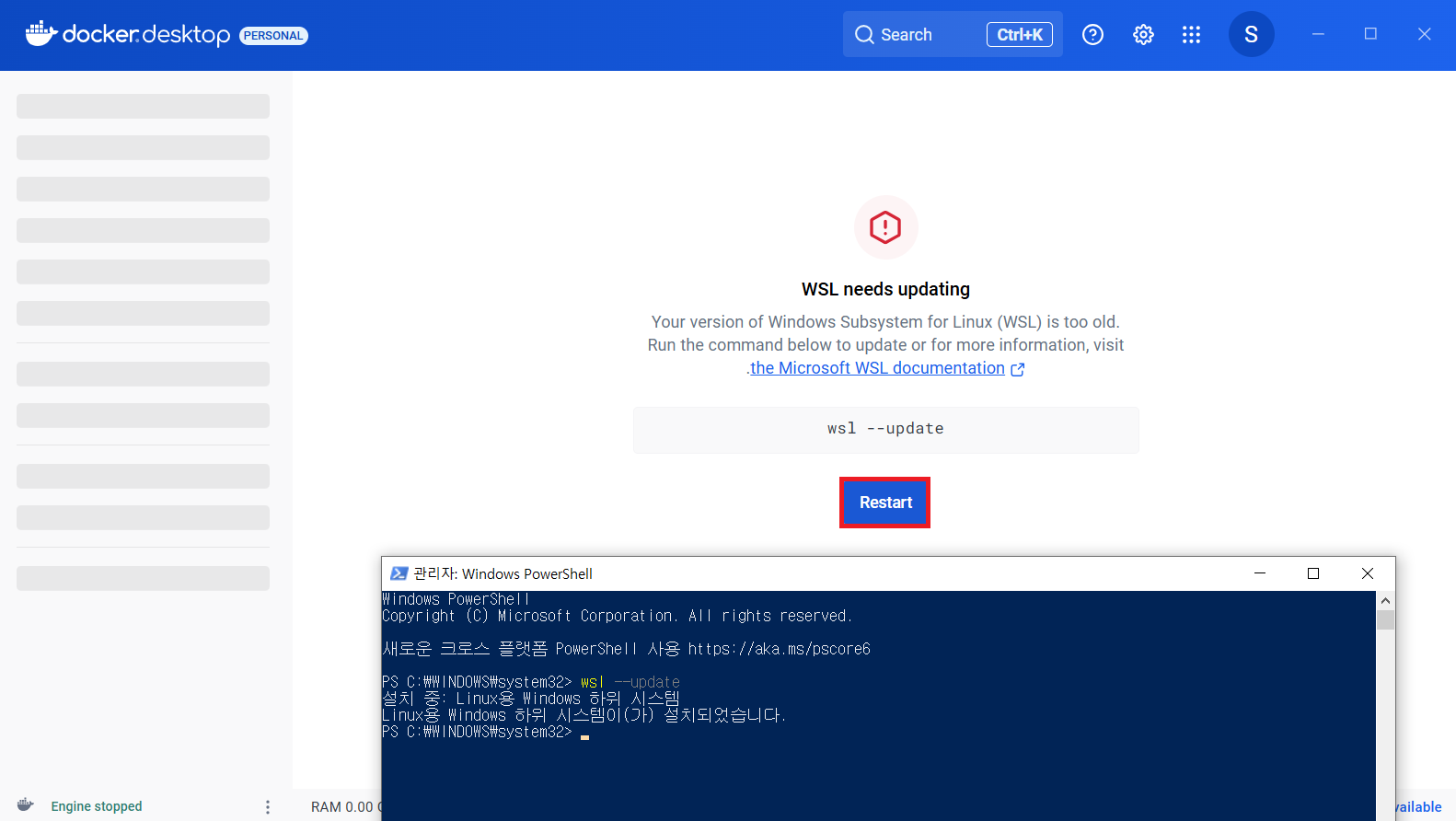This screenshot has height=821, width=1456.
Task: Click the Engine stopped status text
Action: [x=97, y=806]
